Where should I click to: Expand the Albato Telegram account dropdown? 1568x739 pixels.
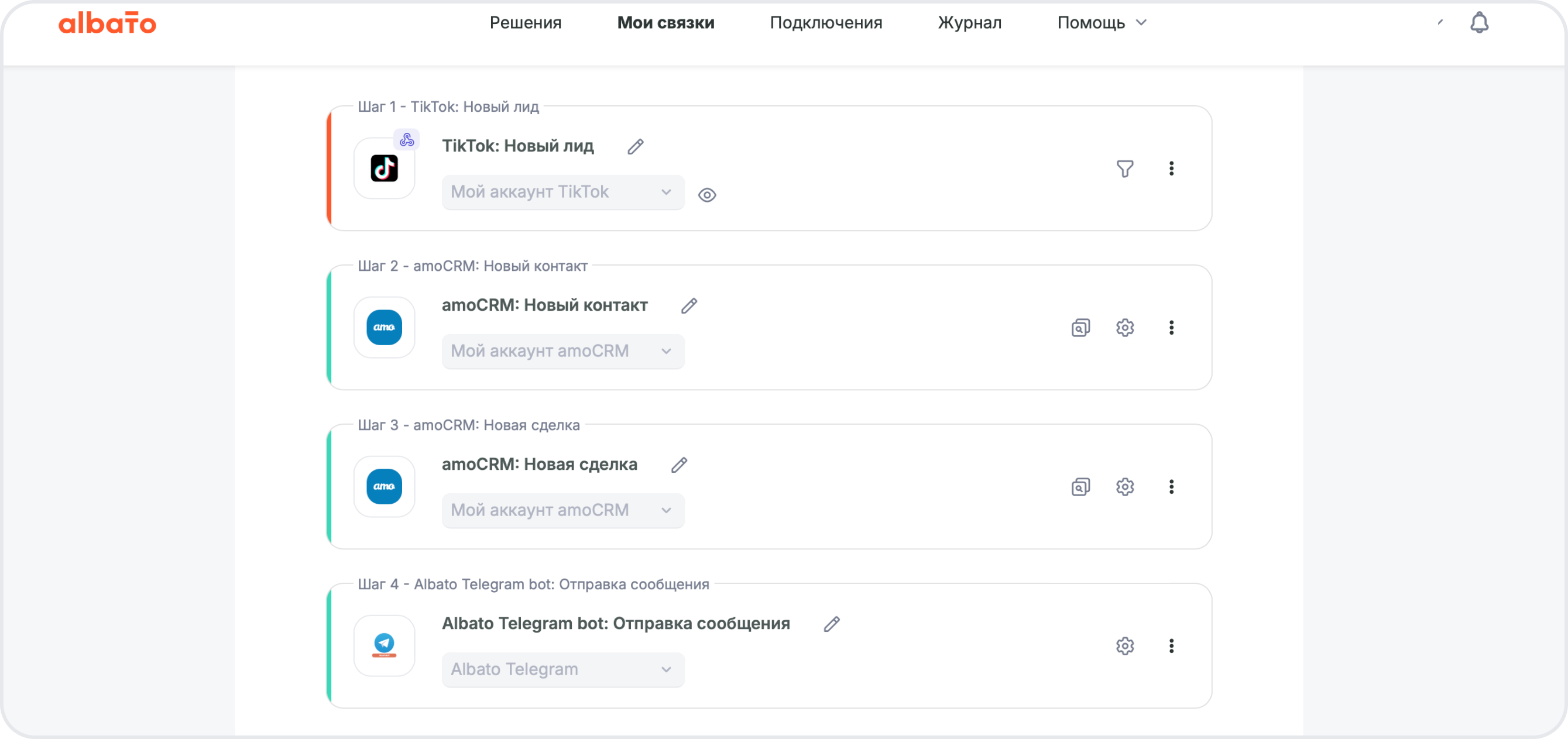pos(563,669)
